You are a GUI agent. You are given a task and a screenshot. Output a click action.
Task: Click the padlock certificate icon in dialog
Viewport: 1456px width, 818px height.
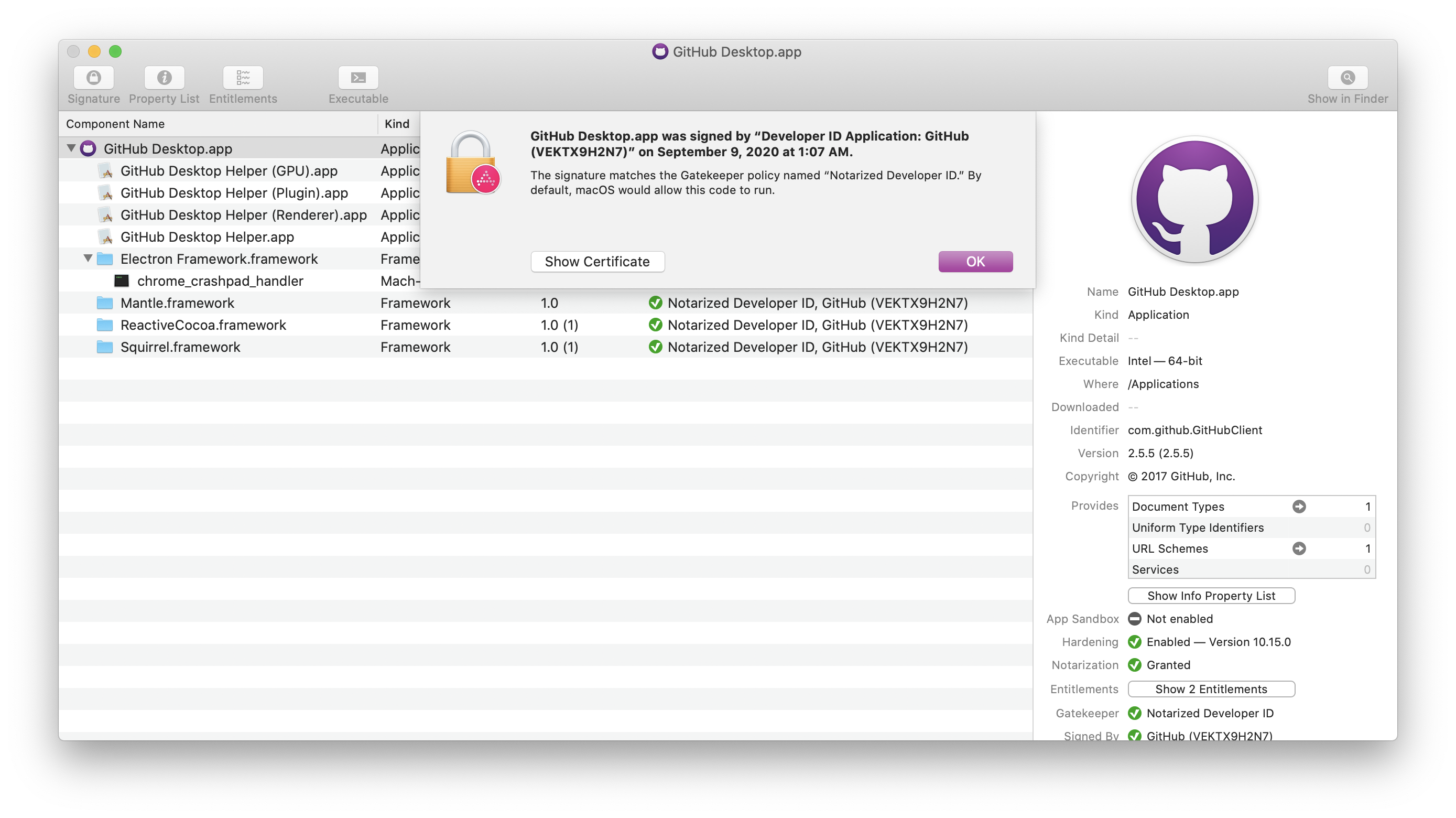coord(472,164)
